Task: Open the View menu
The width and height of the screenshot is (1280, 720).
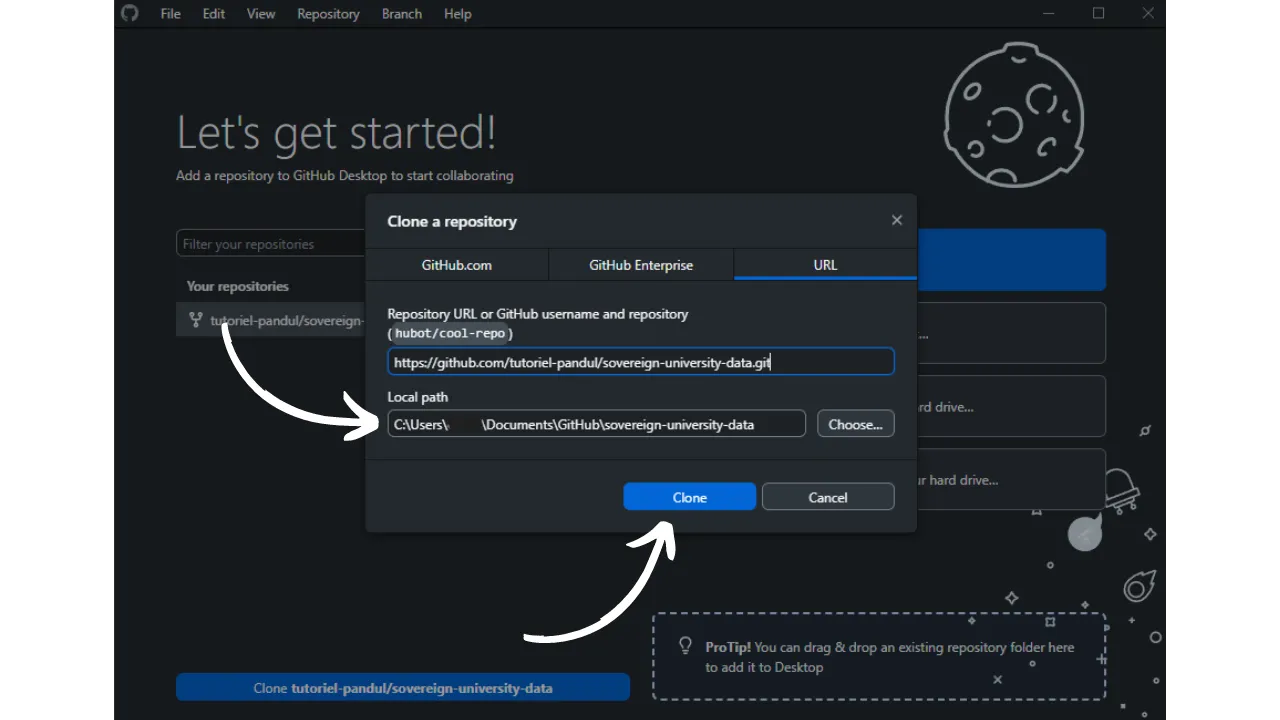Action: pyautogui.click(x=261, y=14)
